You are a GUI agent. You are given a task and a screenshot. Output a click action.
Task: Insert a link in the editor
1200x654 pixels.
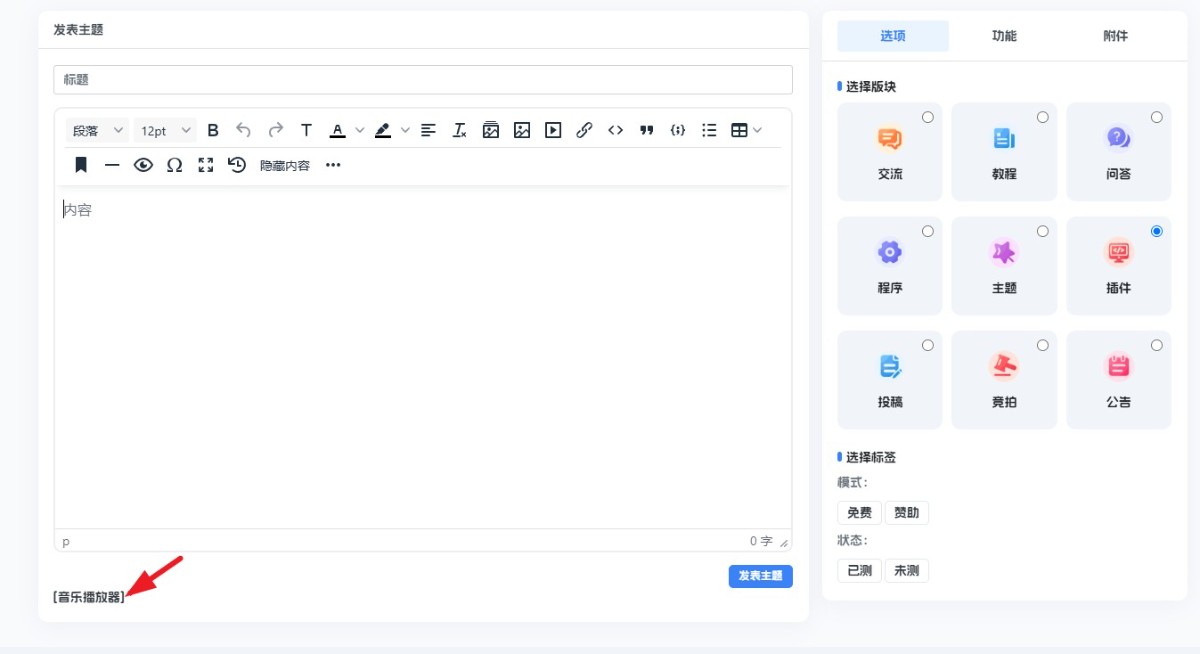click(585, 130)
